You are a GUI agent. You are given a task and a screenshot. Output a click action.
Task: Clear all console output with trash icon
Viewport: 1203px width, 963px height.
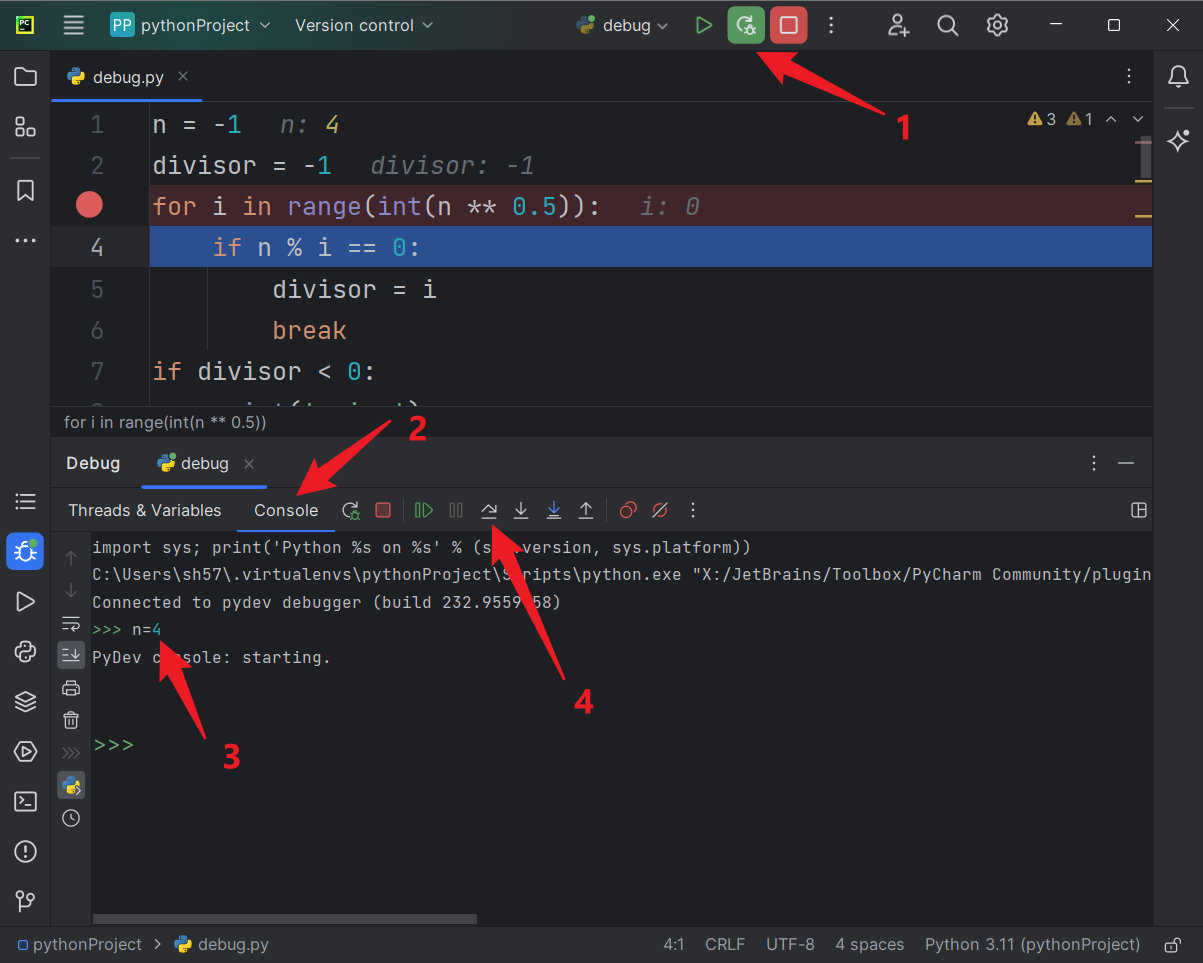[x=71, y=720]
